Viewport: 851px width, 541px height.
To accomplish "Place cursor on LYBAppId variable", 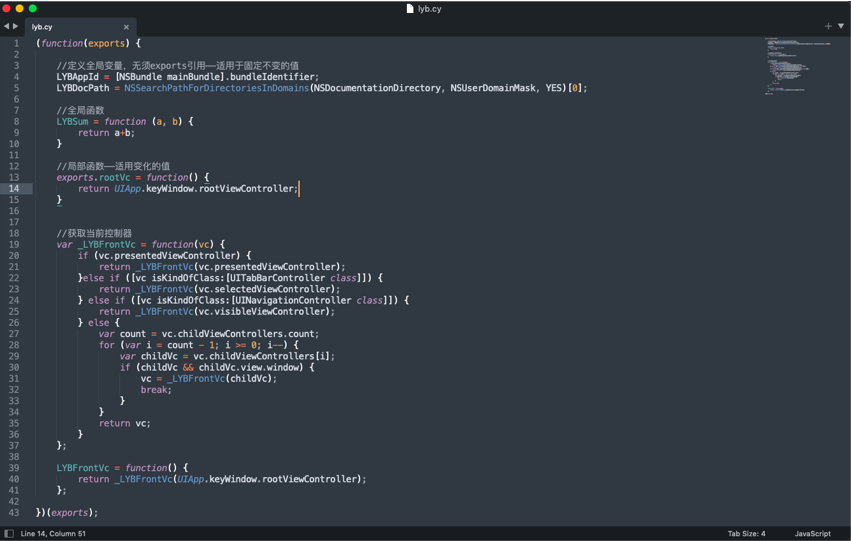I will click(78, 77).
